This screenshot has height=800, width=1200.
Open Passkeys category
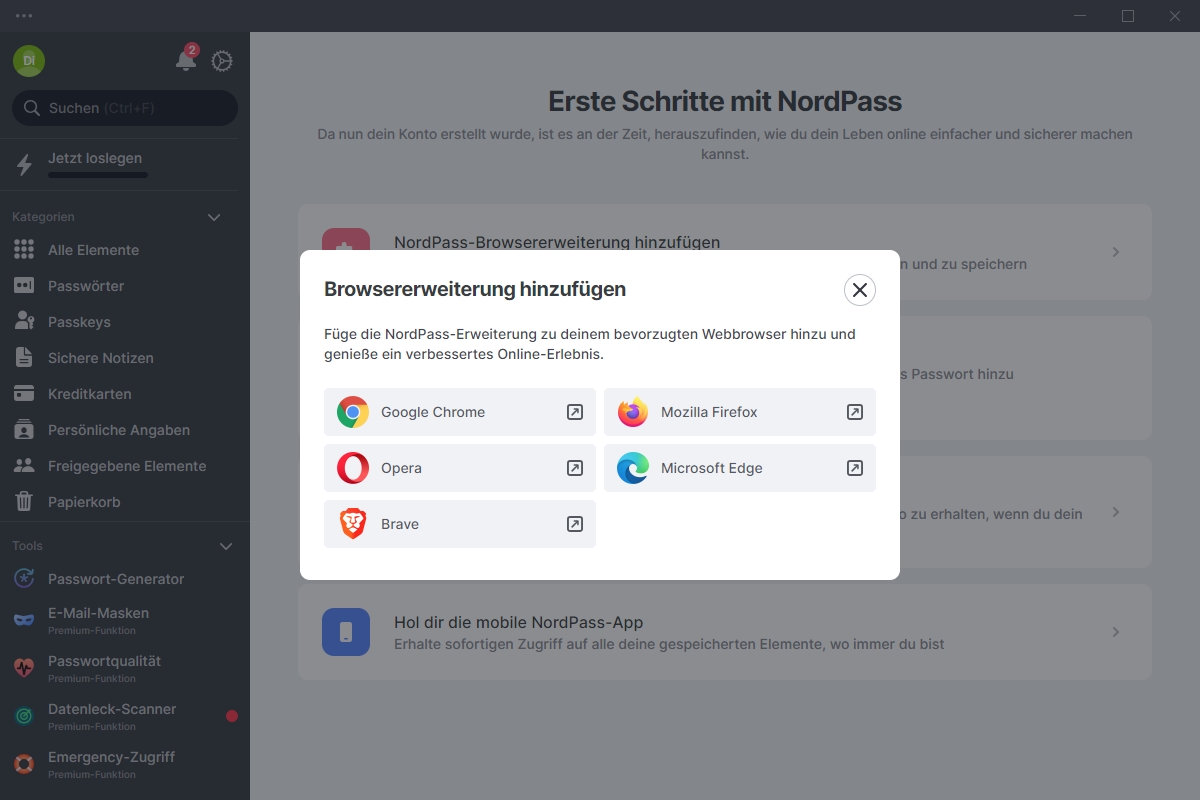[124, 322]
